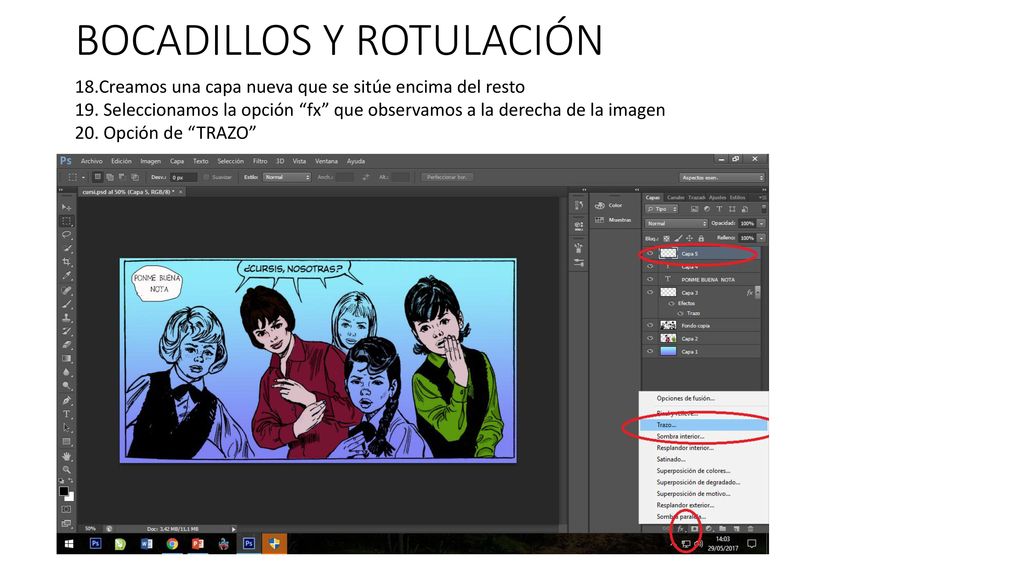This screenshot has width=1024, height=576.
Task: Select the Spot Healing Brush tool
Action: pyautogui.click(x=67, y=290)
